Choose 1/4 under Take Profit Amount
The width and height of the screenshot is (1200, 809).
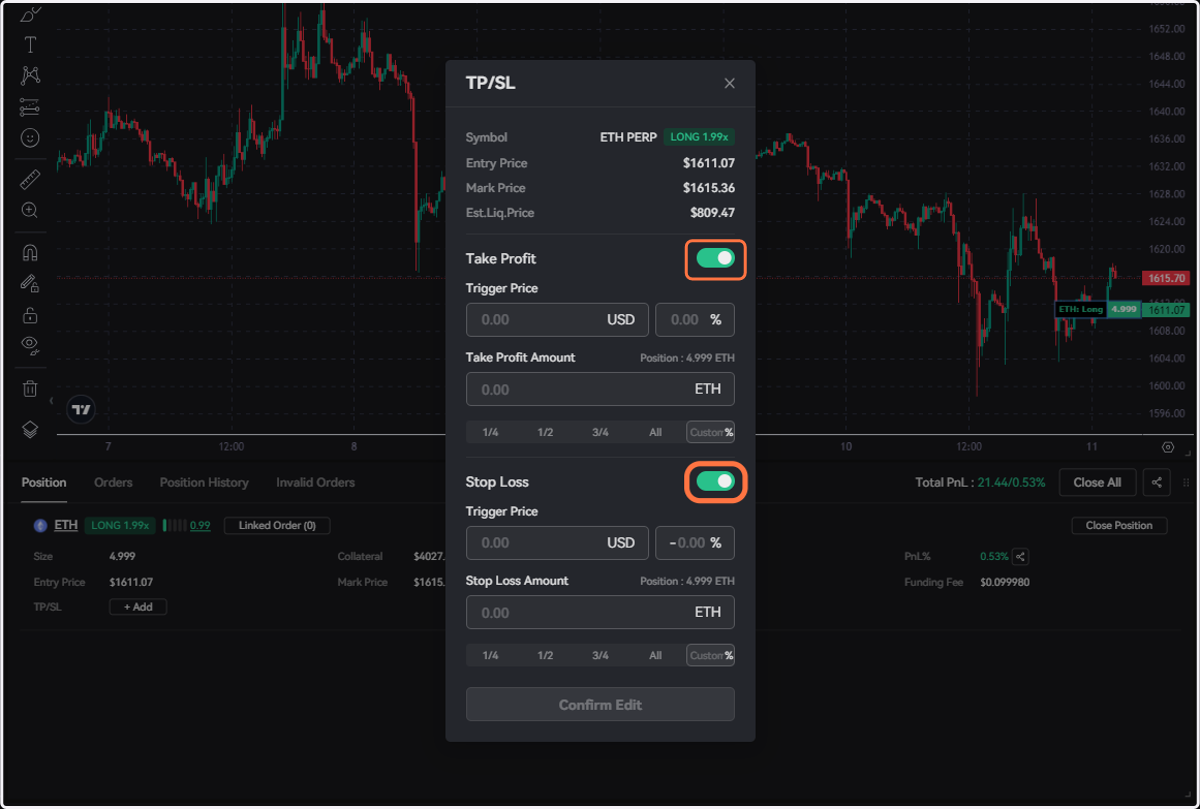(x=491, y=432)
